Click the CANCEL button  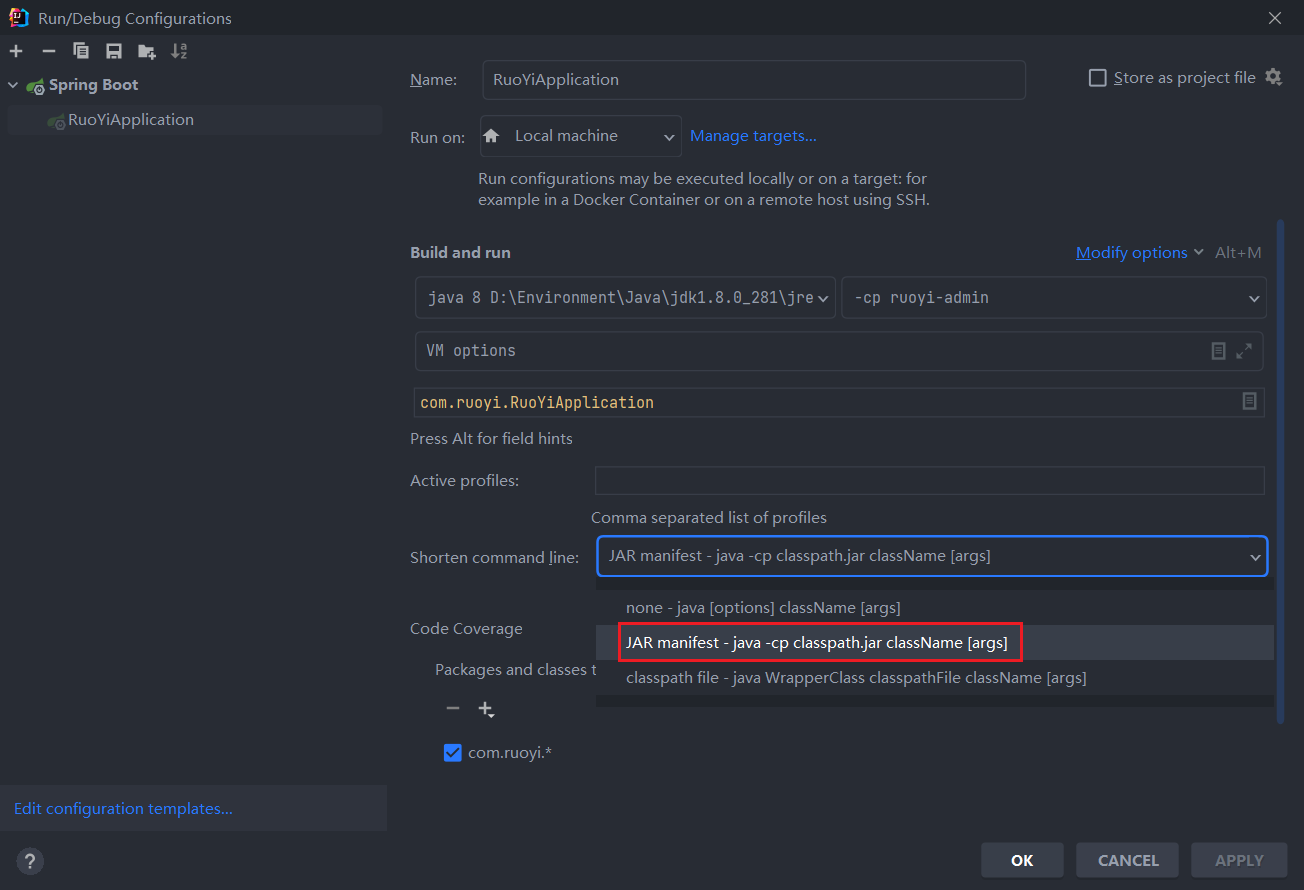[1128, 860]
